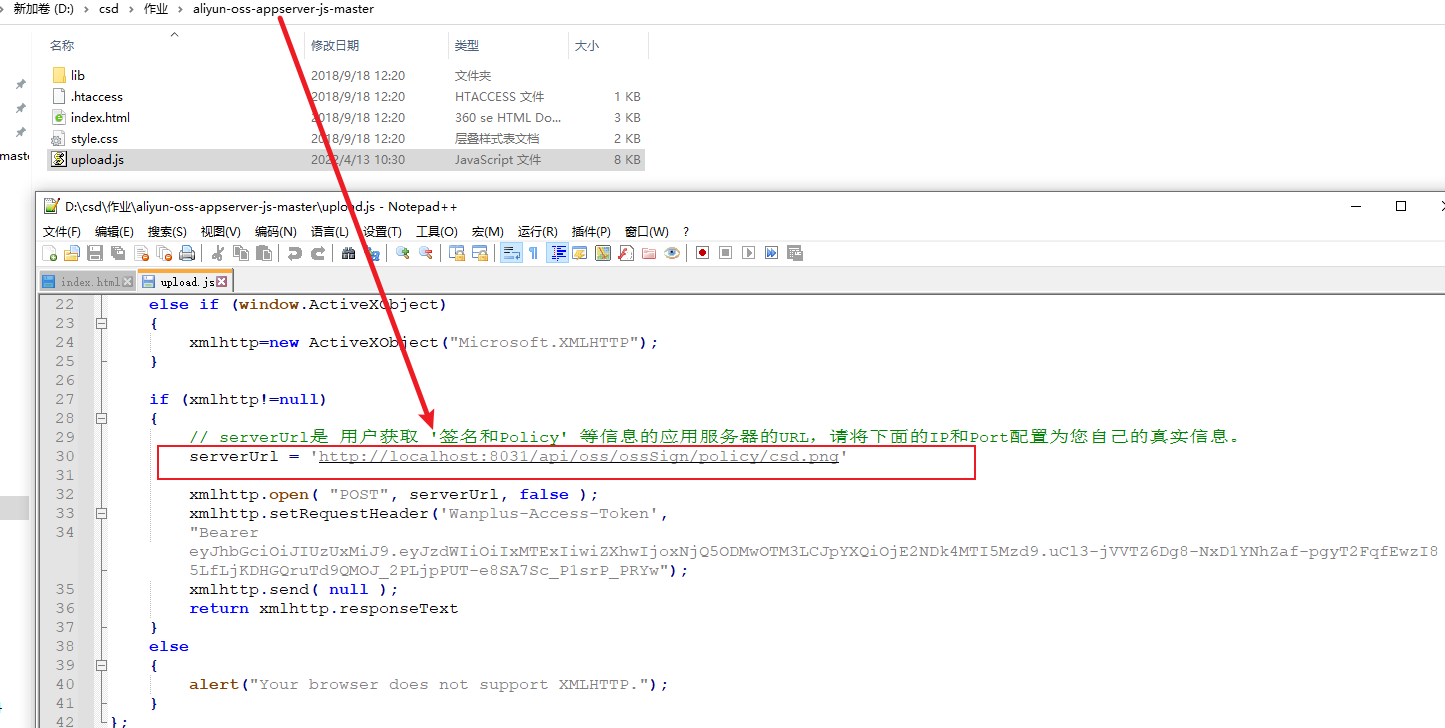
Task: Sort Explorer files by 名称 column header
Action: [62, 45]
